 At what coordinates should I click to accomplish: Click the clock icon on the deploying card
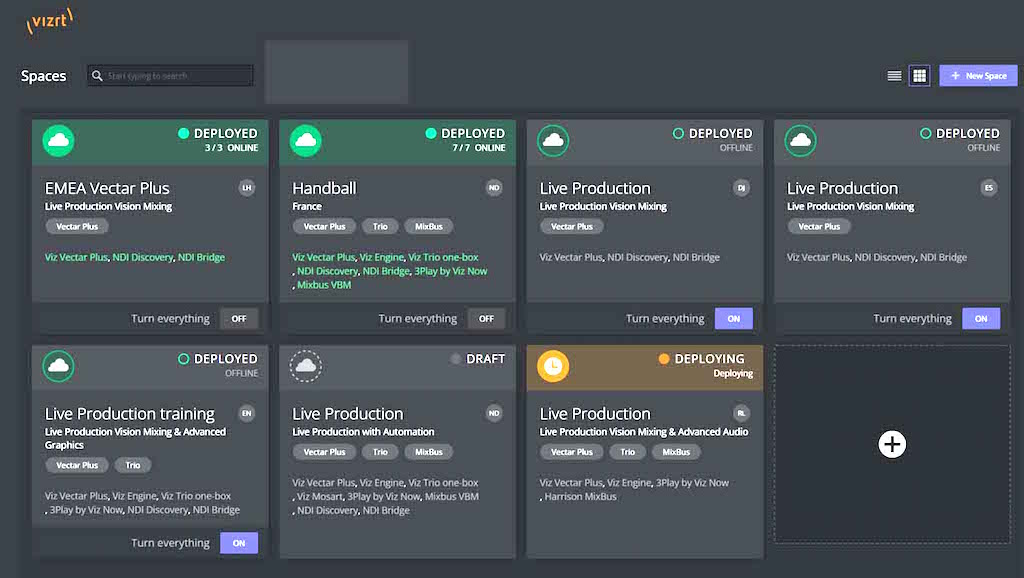[x=553, y=366]
